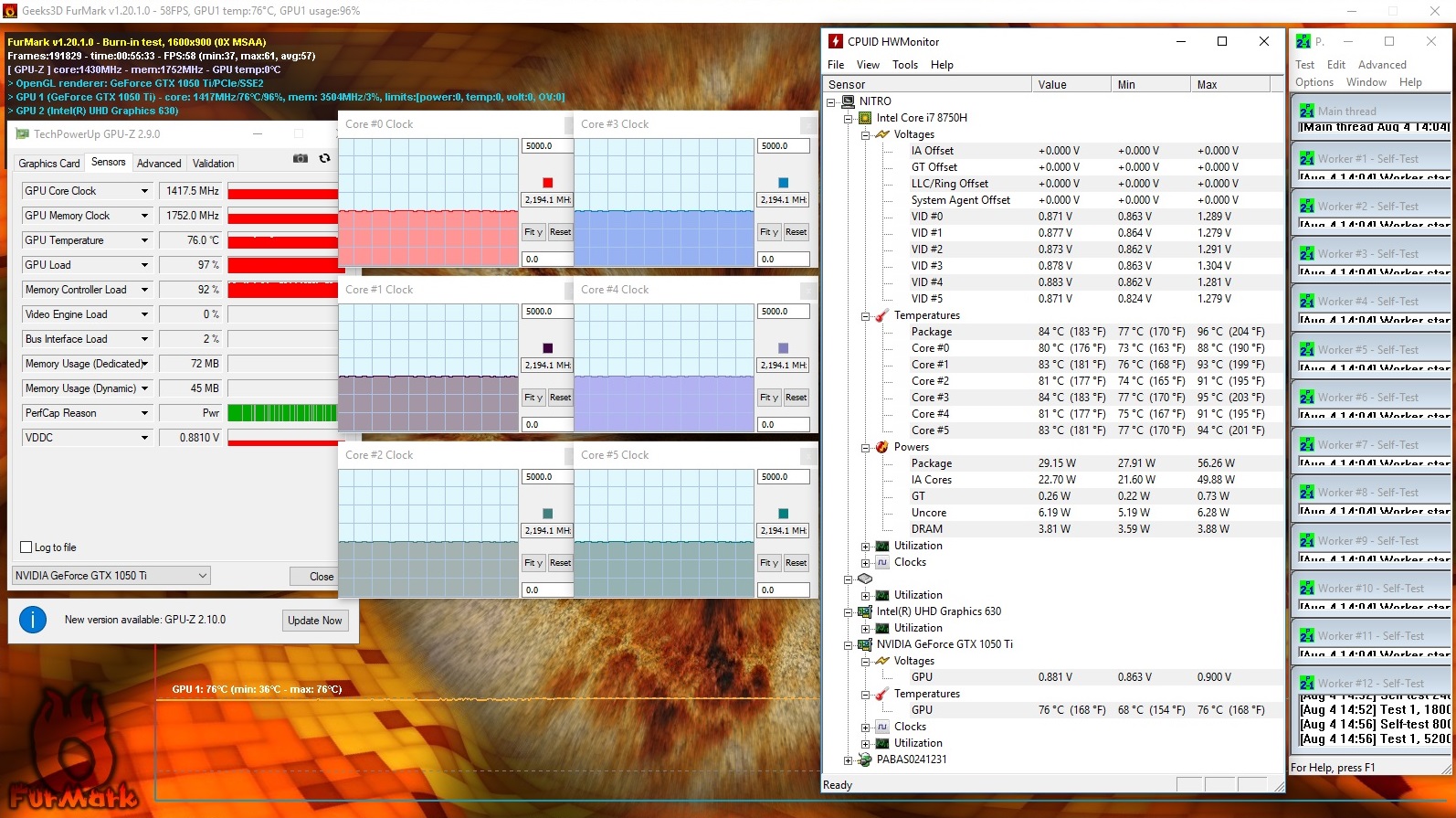Viewport: 1456px width, 818px height.
Task: Open the HWMonitor Tools menu
Action: coord(905,65)
